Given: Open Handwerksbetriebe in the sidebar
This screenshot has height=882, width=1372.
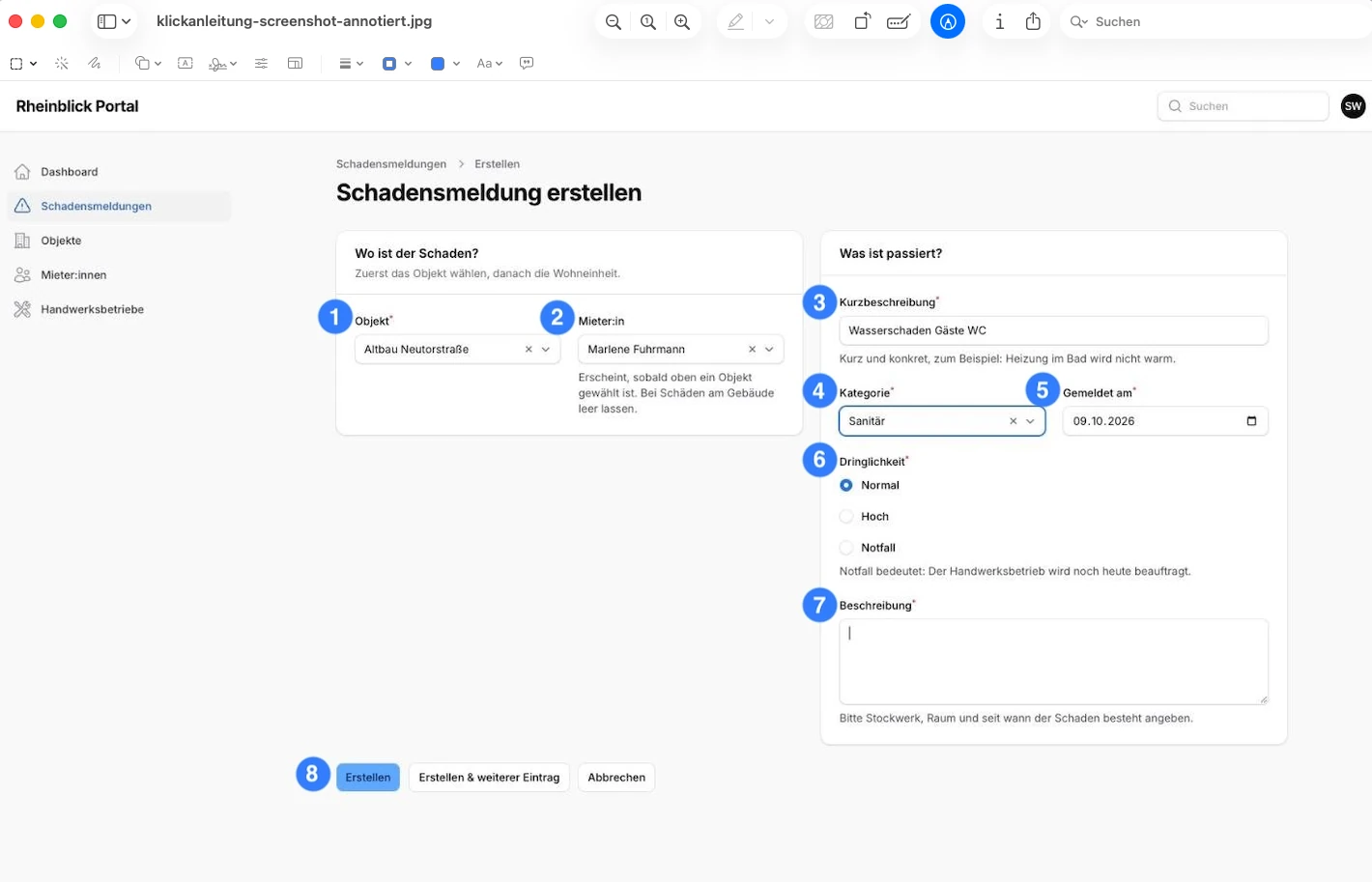Looking at the screenshot, I should [x=119, y=310].
